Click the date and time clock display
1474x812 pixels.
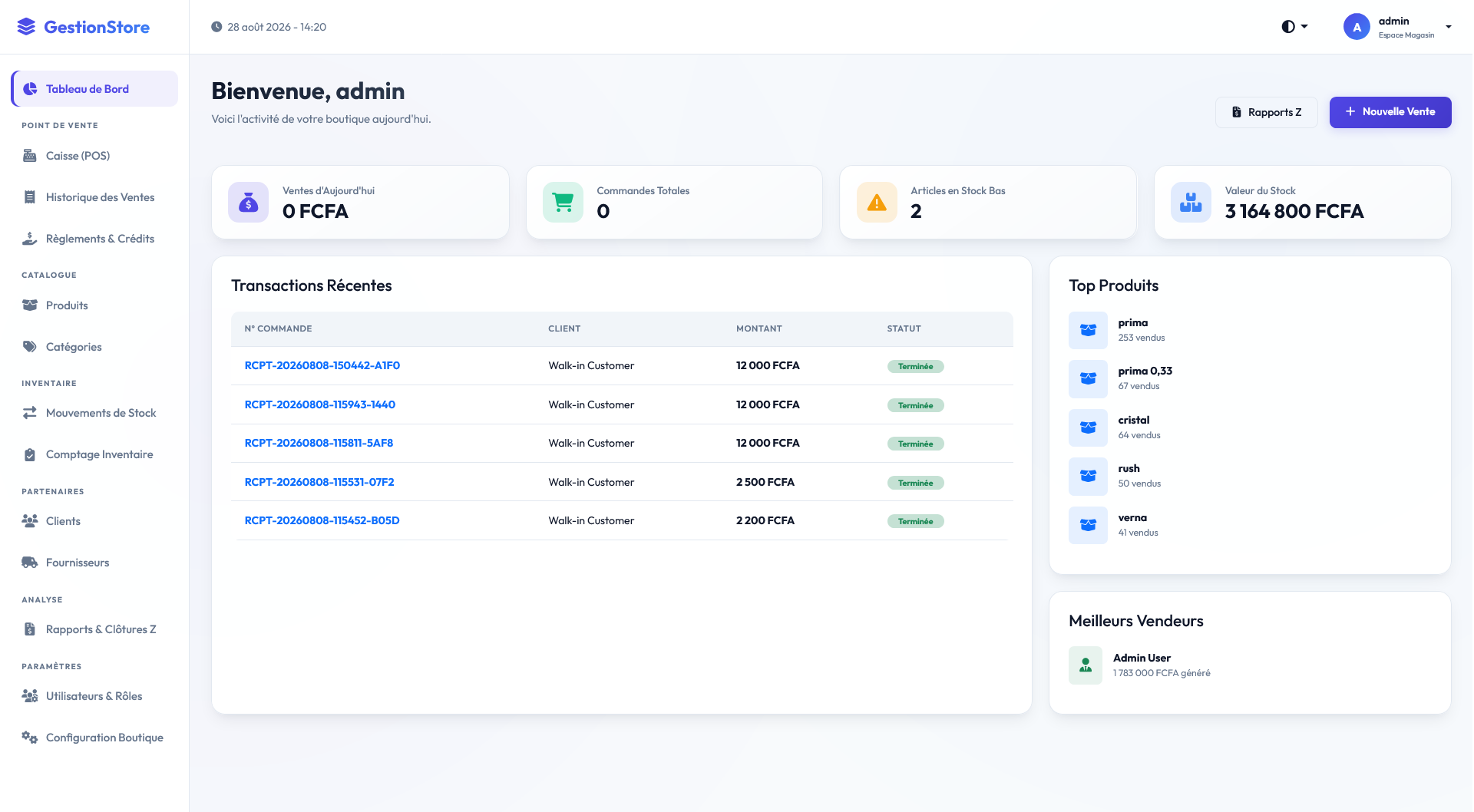coord(269,27)
